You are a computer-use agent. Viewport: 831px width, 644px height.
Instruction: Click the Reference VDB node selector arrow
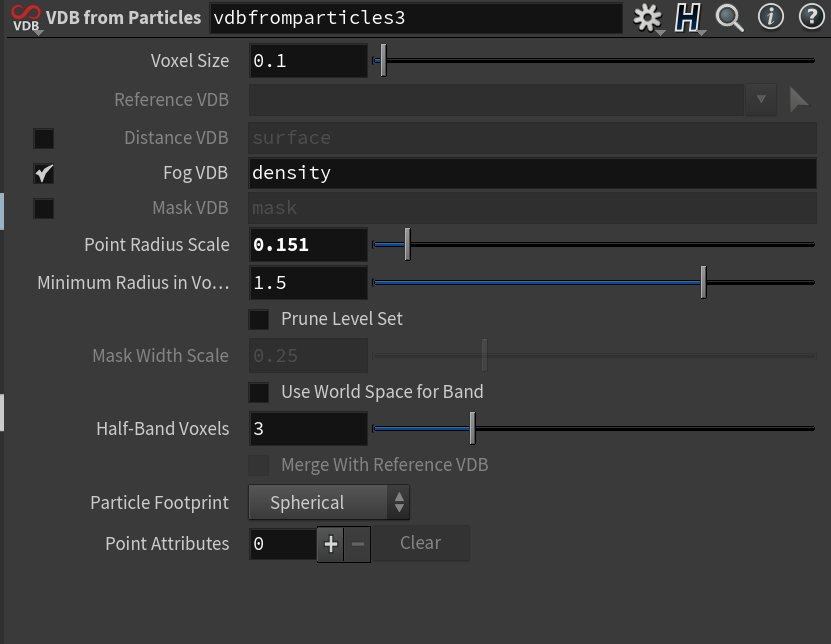tap(799, 100)
